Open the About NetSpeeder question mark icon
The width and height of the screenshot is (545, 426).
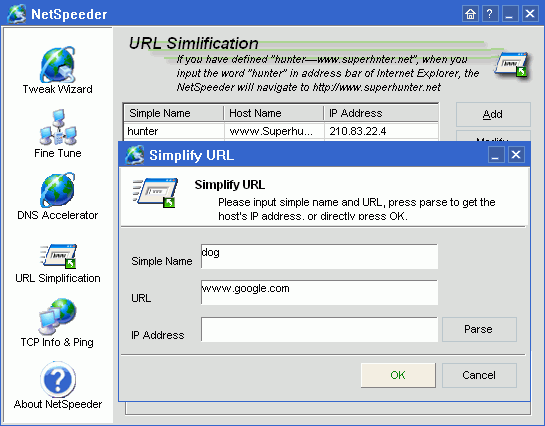pos(58,379)
